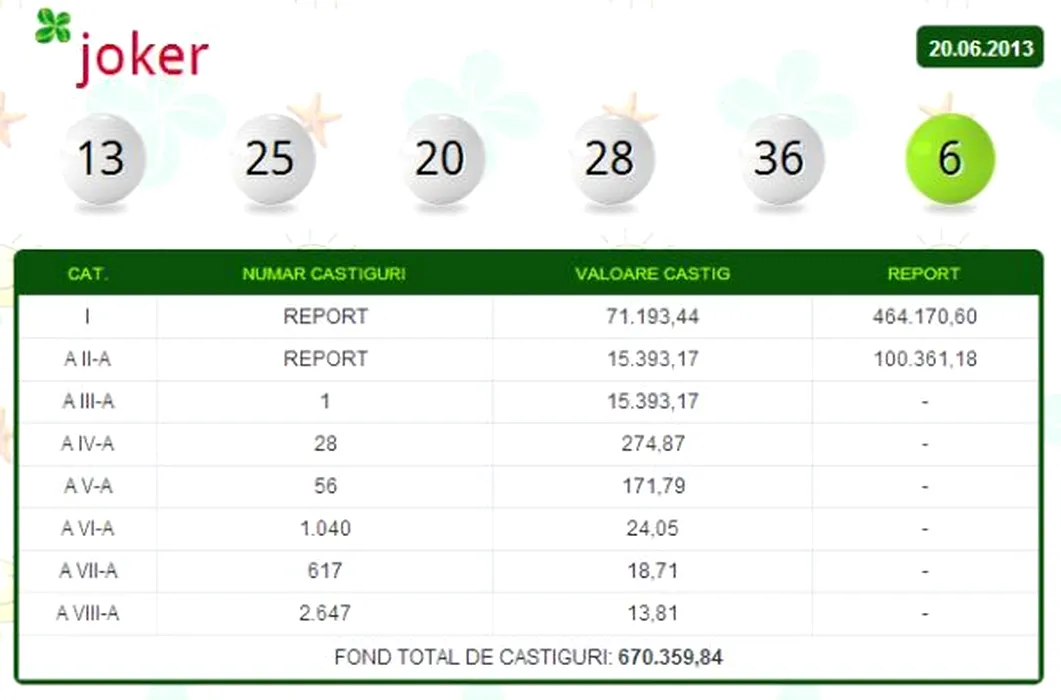Click the 20.06.2013 date badge

click(980, 49)
